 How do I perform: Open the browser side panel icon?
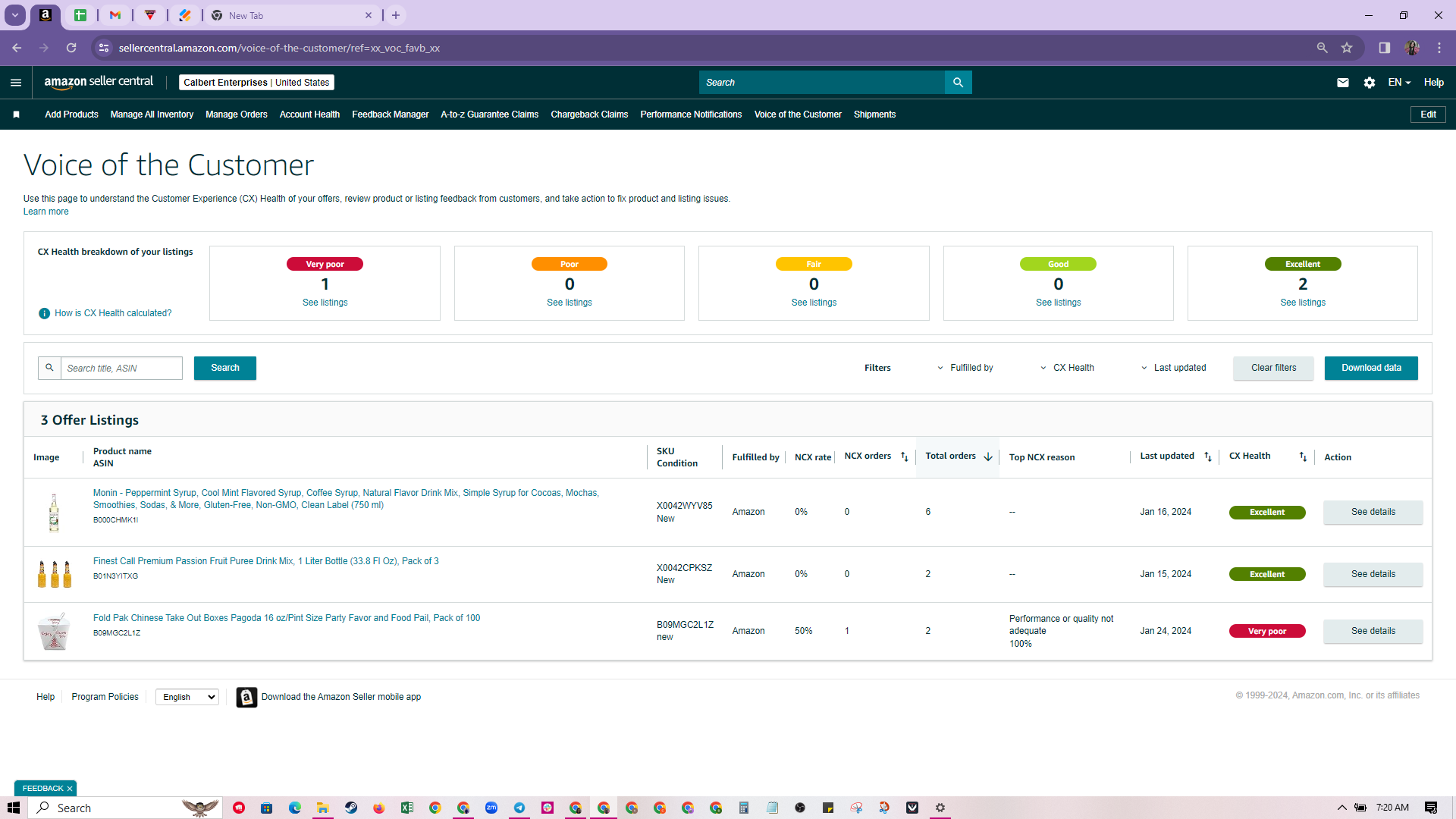(1385, 48)
